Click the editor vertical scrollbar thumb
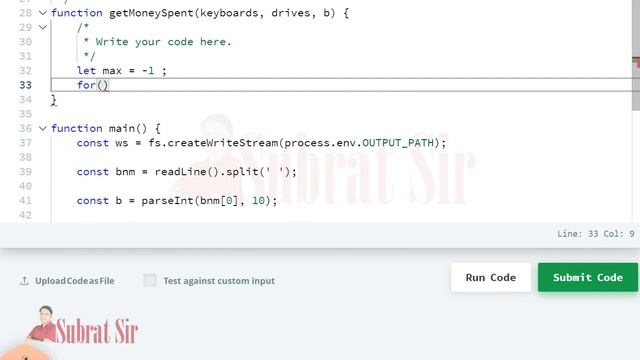The width and height of the screenshot is (640, 360). [x=636, y=55]
